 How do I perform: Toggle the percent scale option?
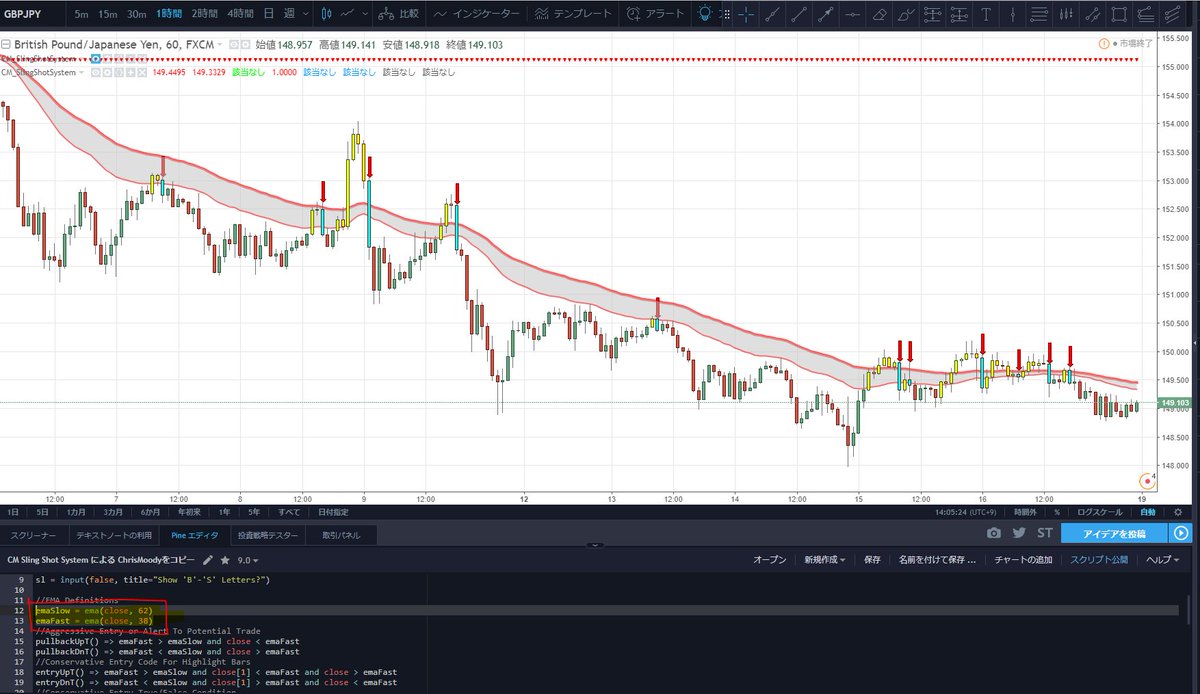click(1057, 510)
